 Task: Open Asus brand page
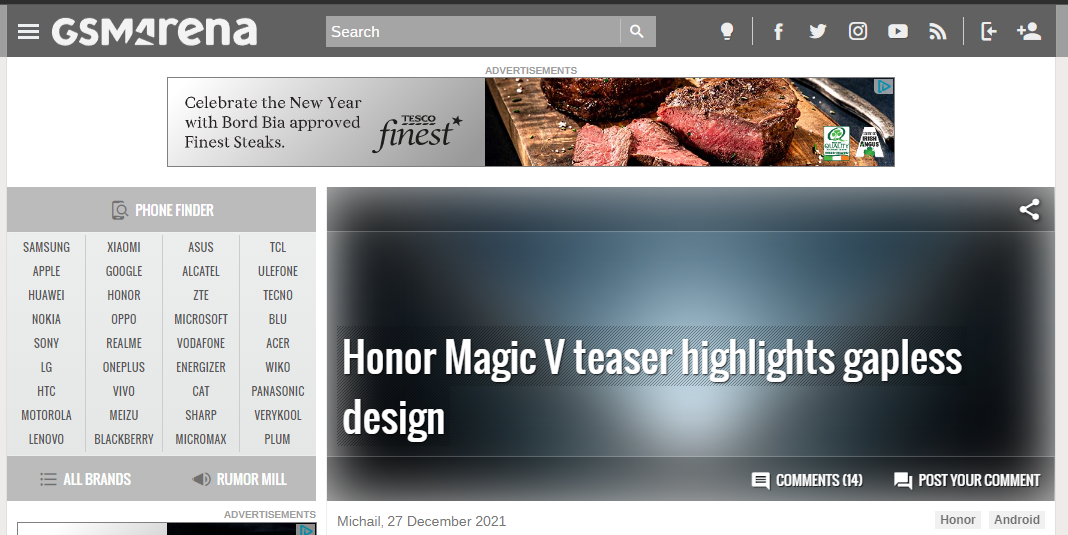(201, 247)
